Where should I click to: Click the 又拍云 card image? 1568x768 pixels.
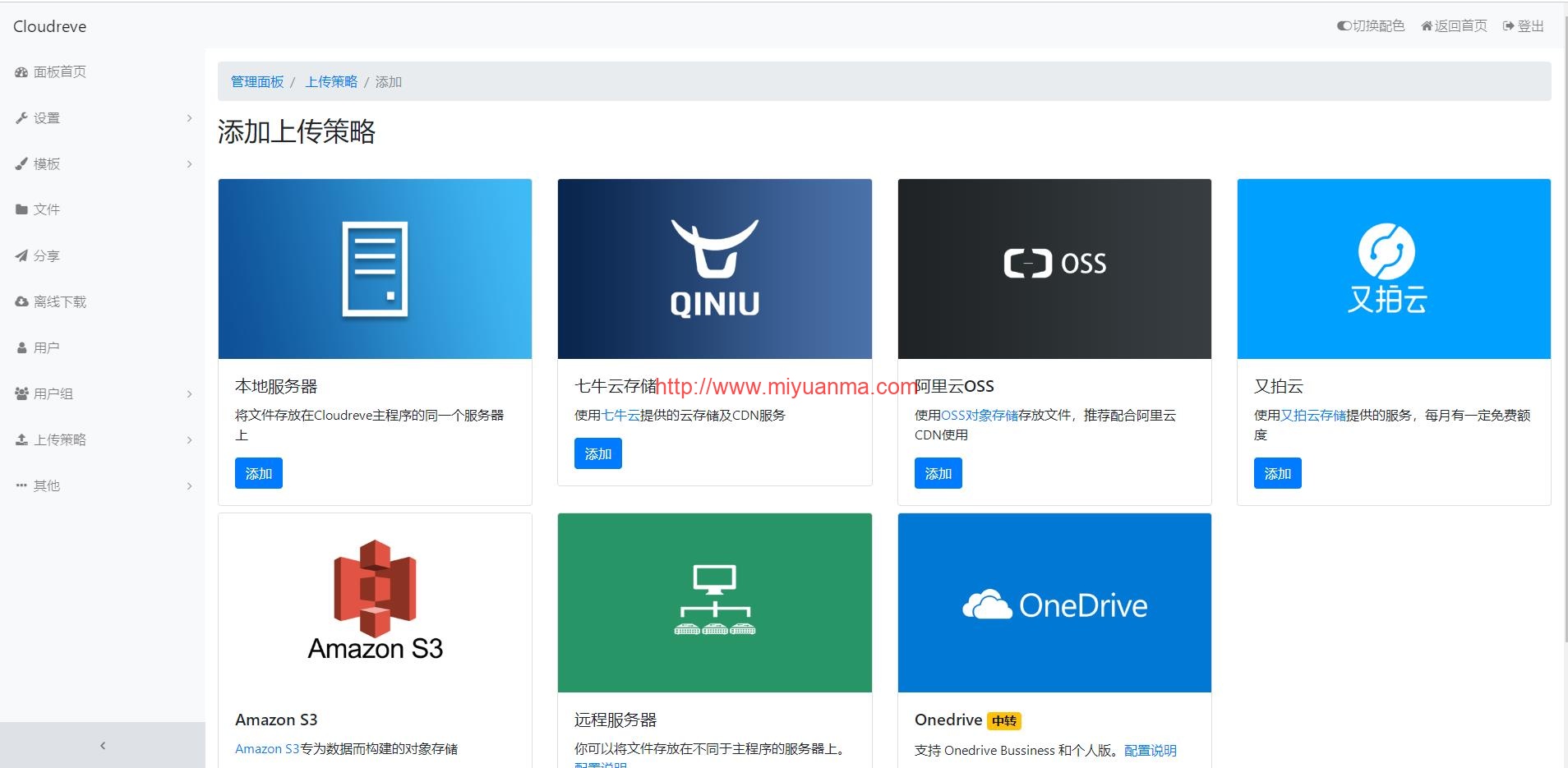pos(1394,269)
